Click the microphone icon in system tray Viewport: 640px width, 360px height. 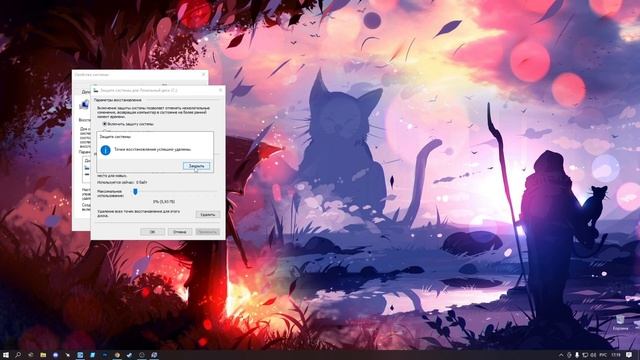(x=577, y=355)
